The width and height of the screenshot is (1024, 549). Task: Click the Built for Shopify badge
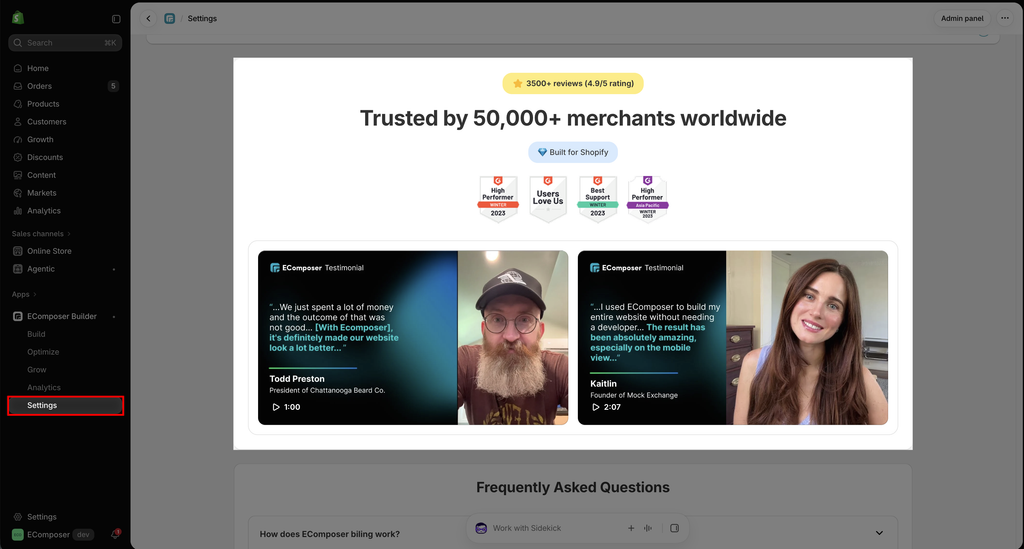coord(573,152)
